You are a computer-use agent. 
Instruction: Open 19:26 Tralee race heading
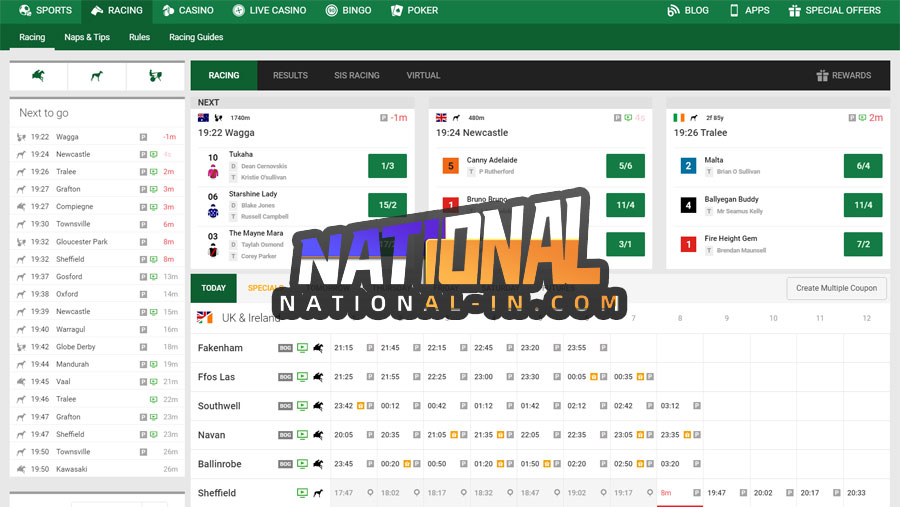(700, 133)
